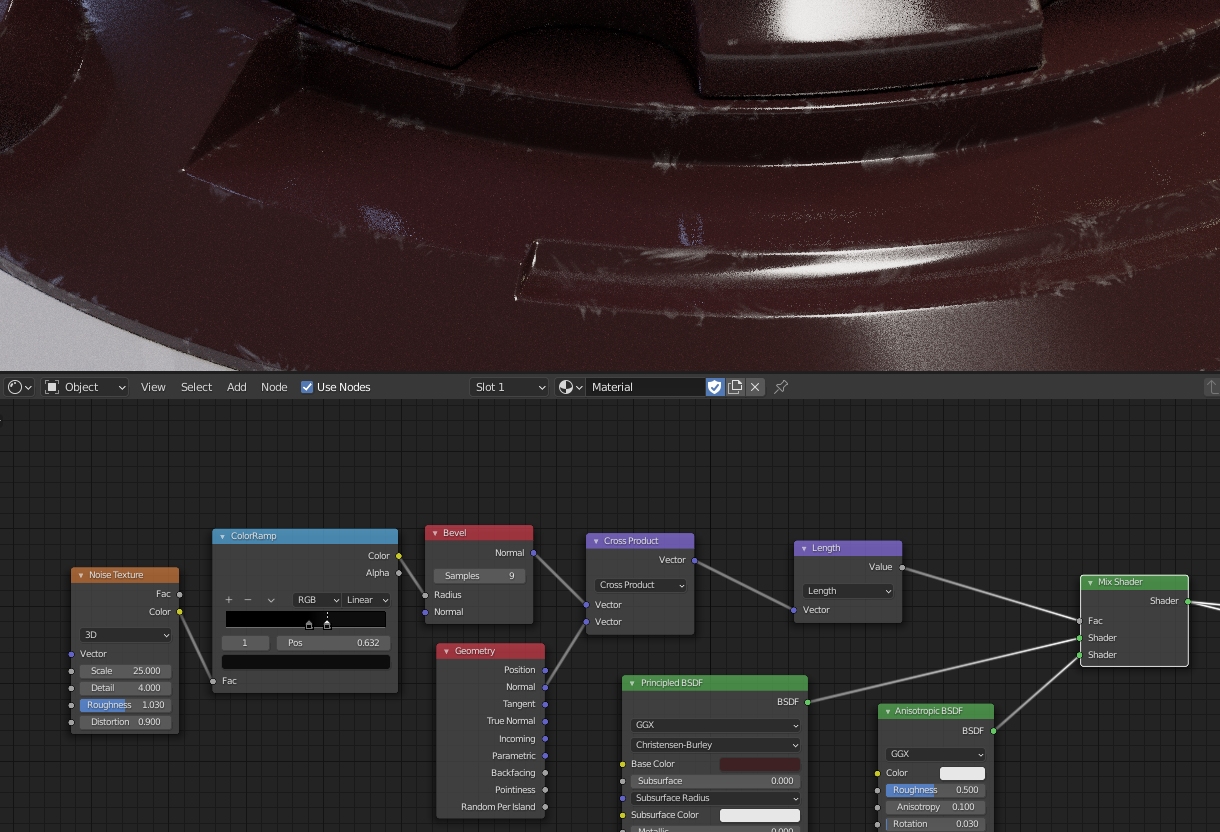Open the Slot 1 dropdown
This screenshot has height=832, width=1220.
tap(510, 387)
